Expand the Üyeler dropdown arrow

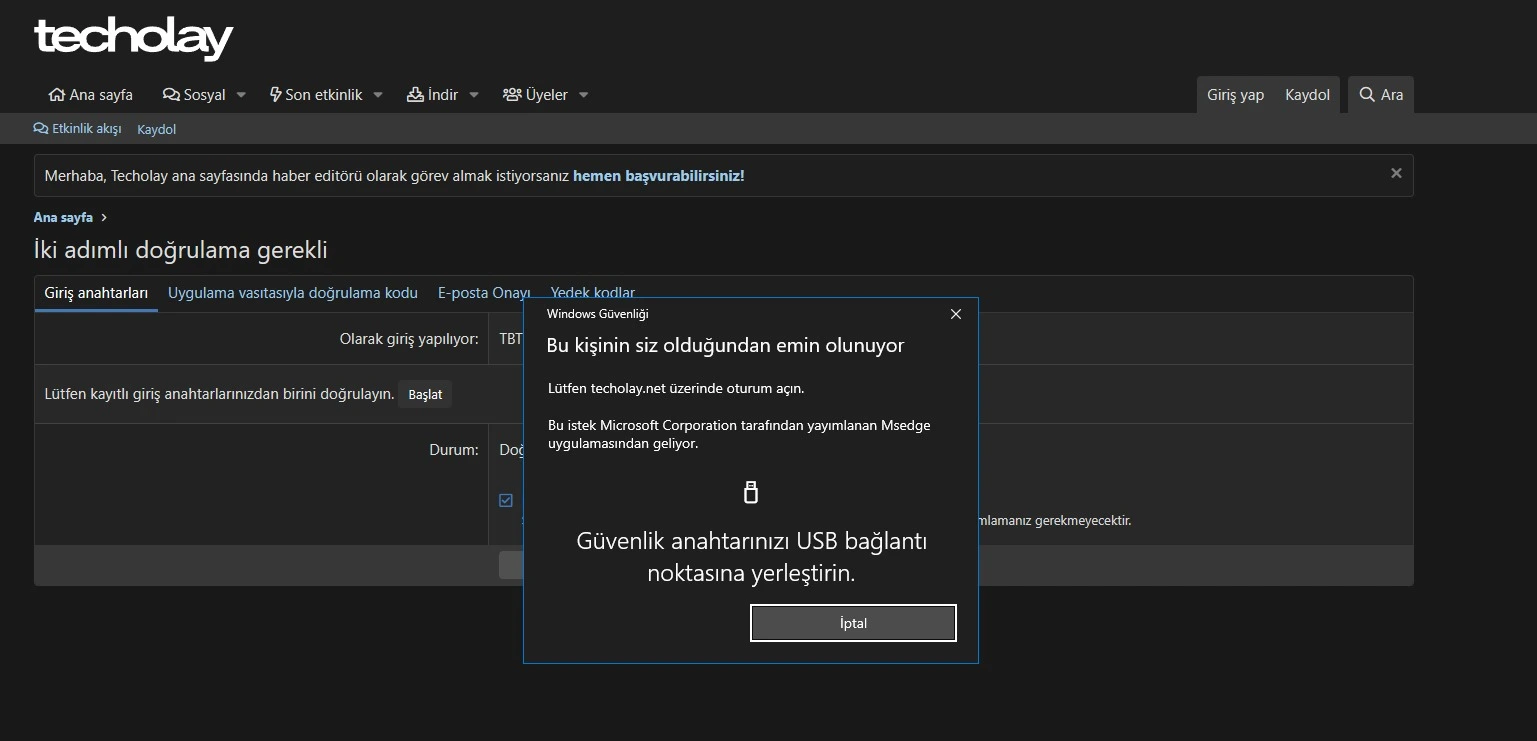(x=584, y=95)
